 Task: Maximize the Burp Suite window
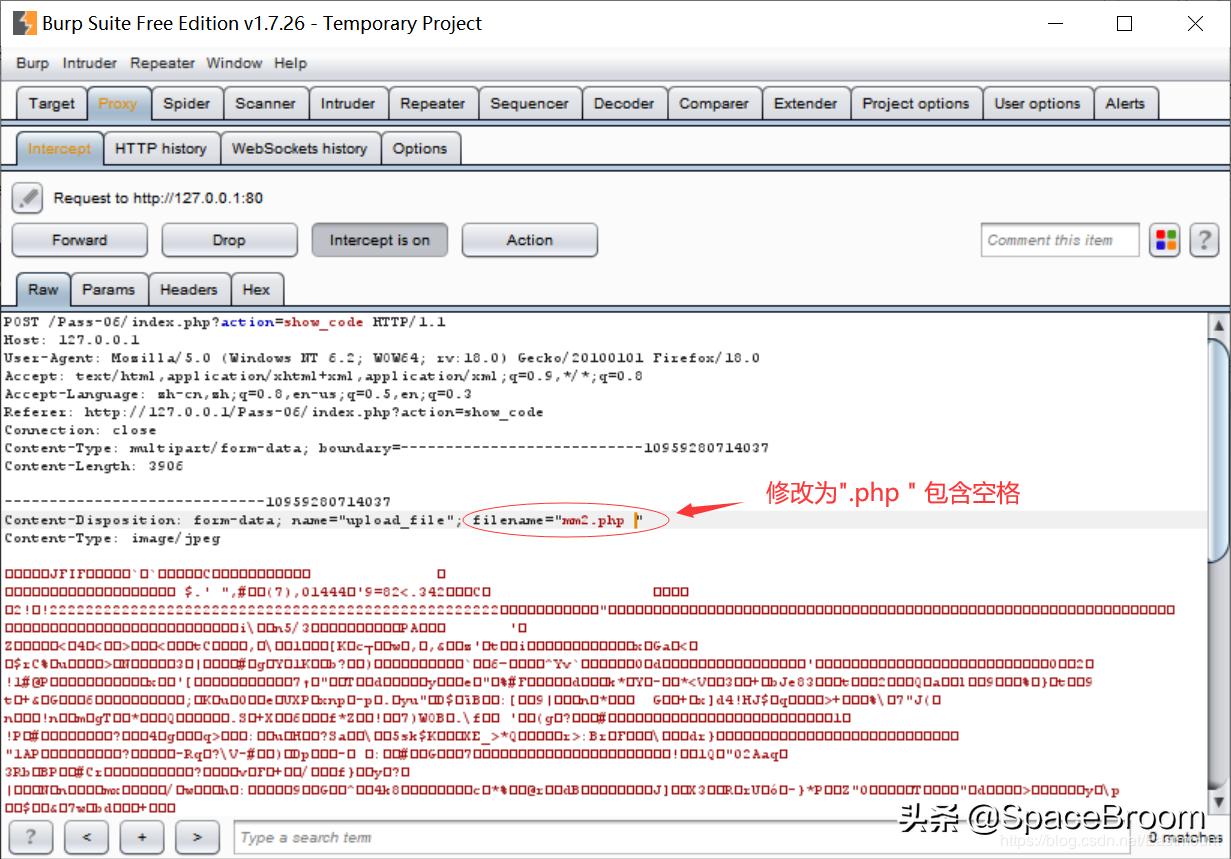pos(1125,23)
